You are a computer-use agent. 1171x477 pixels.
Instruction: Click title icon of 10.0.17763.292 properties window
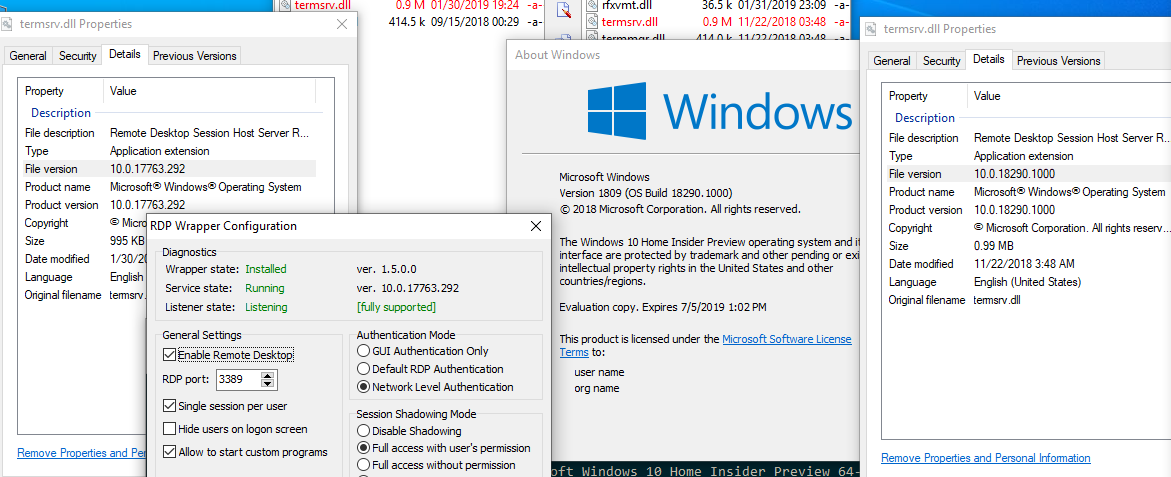click(x=7, y=24)
